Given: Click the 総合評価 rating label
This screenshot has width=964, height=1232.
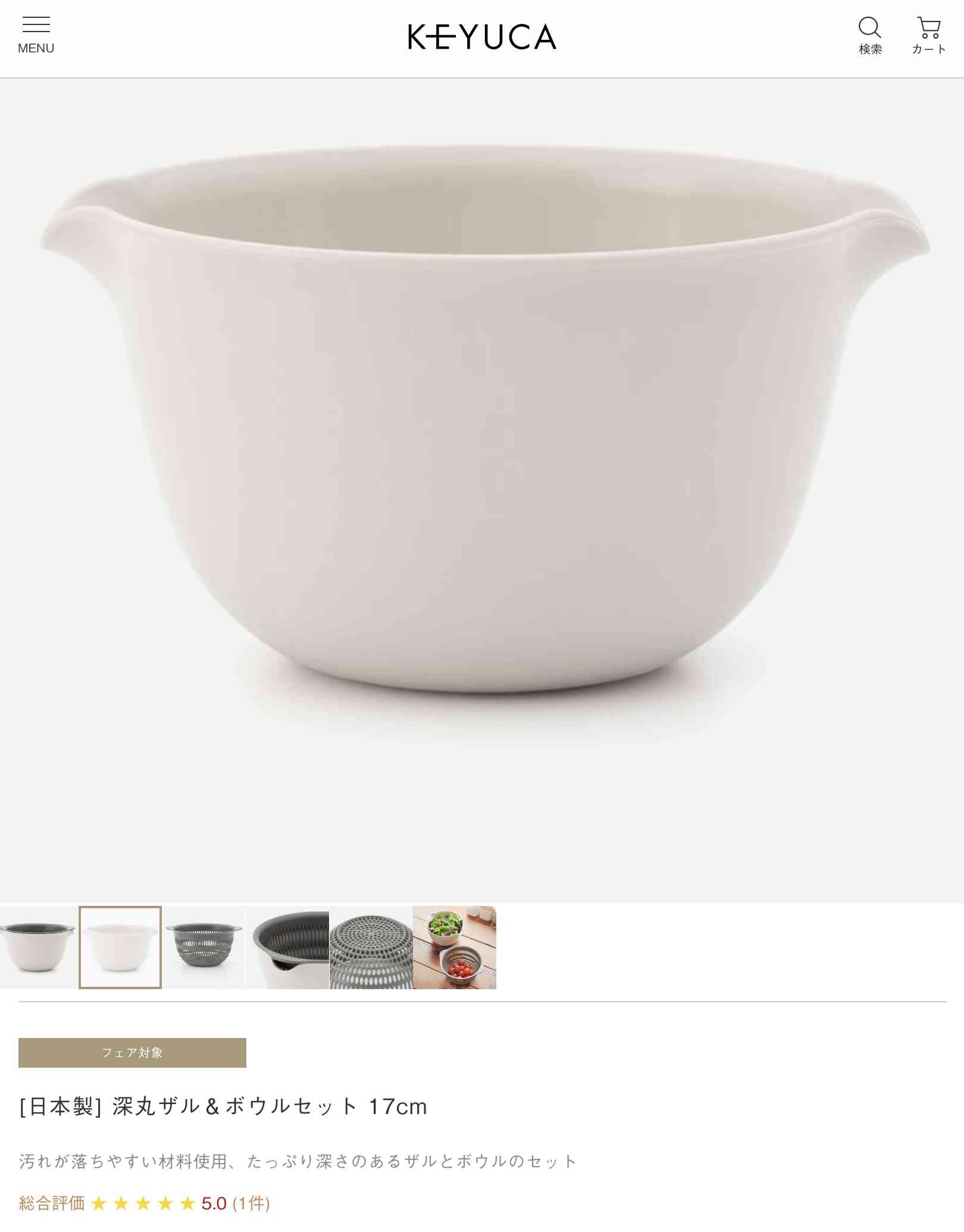Looking at the screenshot, I should 52,1203.
